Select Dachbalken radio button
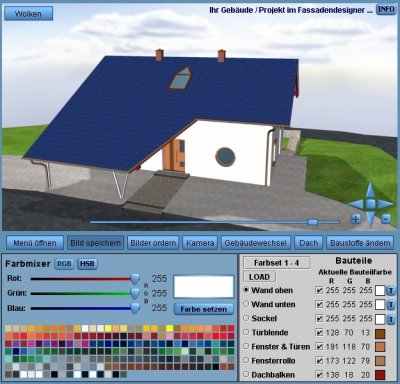Screen dimensions: 400x384 tap(246, 374)
